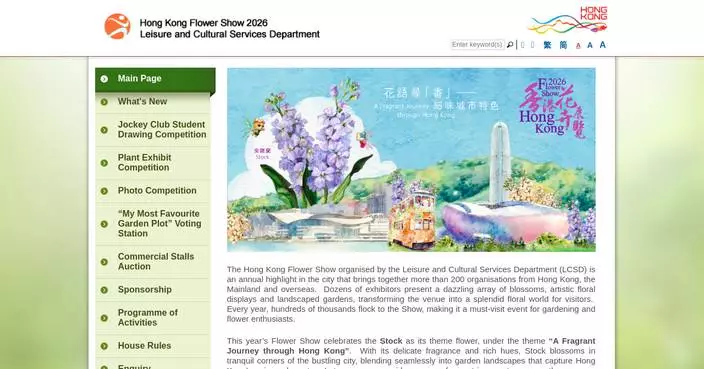The width and height of the screenshot is (704, 369).
Task: Select the largest text size A
Action: [603, 44]
